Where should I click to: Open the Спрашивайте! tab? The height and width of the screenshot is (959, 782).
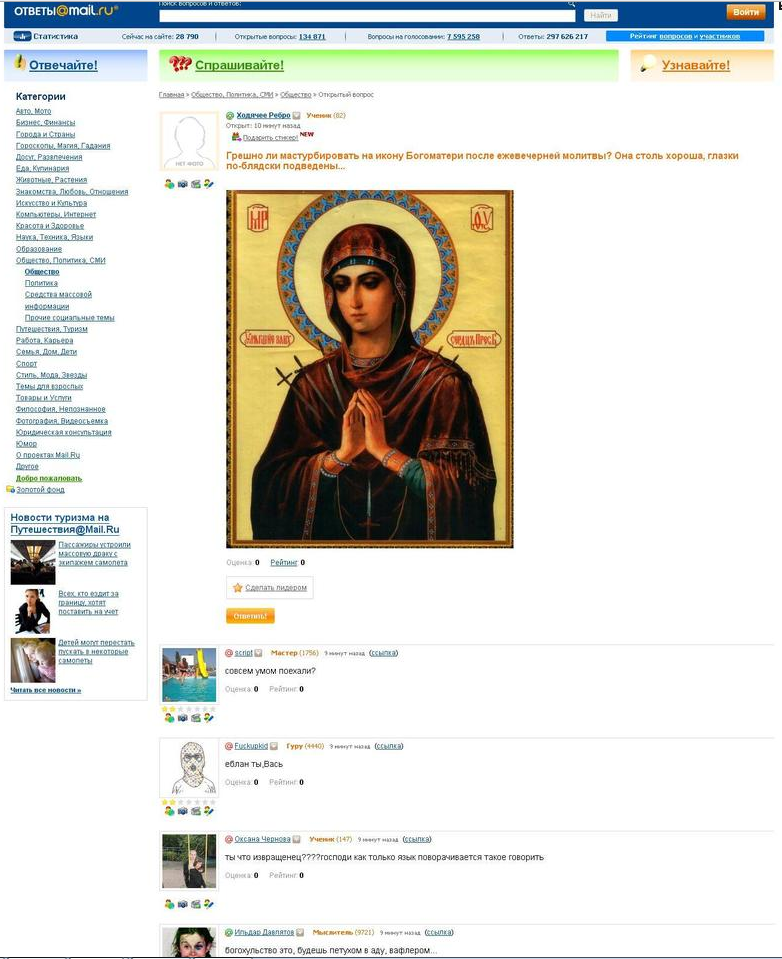pos(239,65)
